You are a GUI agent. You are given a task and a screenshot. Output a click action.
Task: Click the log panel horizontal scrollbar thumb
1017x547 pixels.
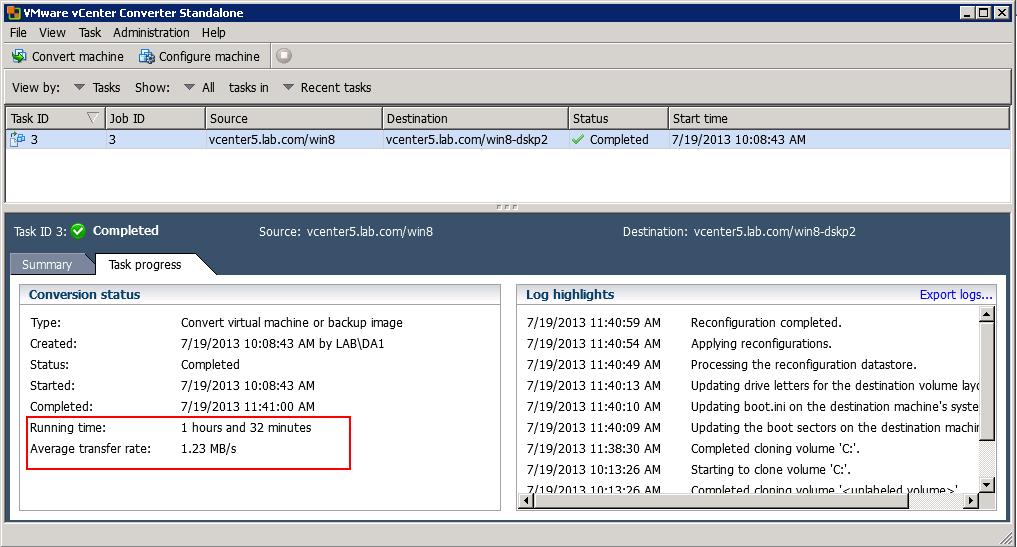coord(721,500)
